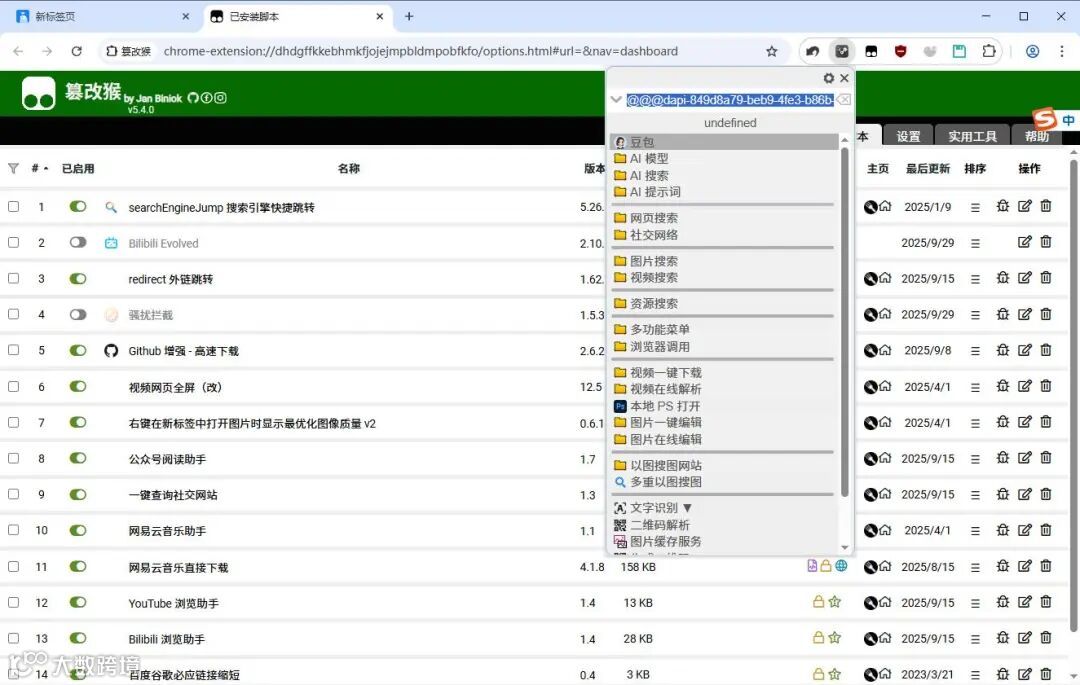This screenshot has height=685, width=1080.
Task: Switch to the 设置 tab
Action: (x=908, y=136)
